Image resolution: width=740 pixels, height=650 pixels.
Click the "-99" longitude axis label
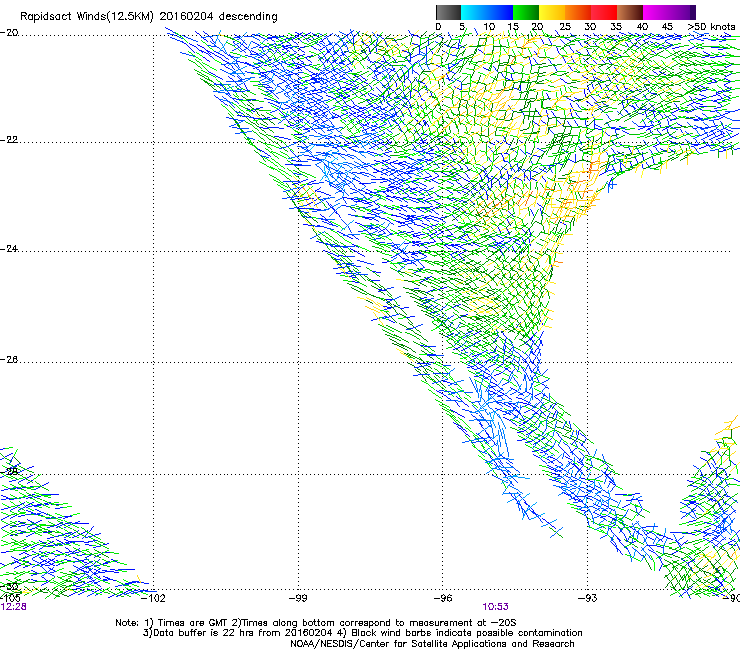pyautogui.click(x=298, y=598)
